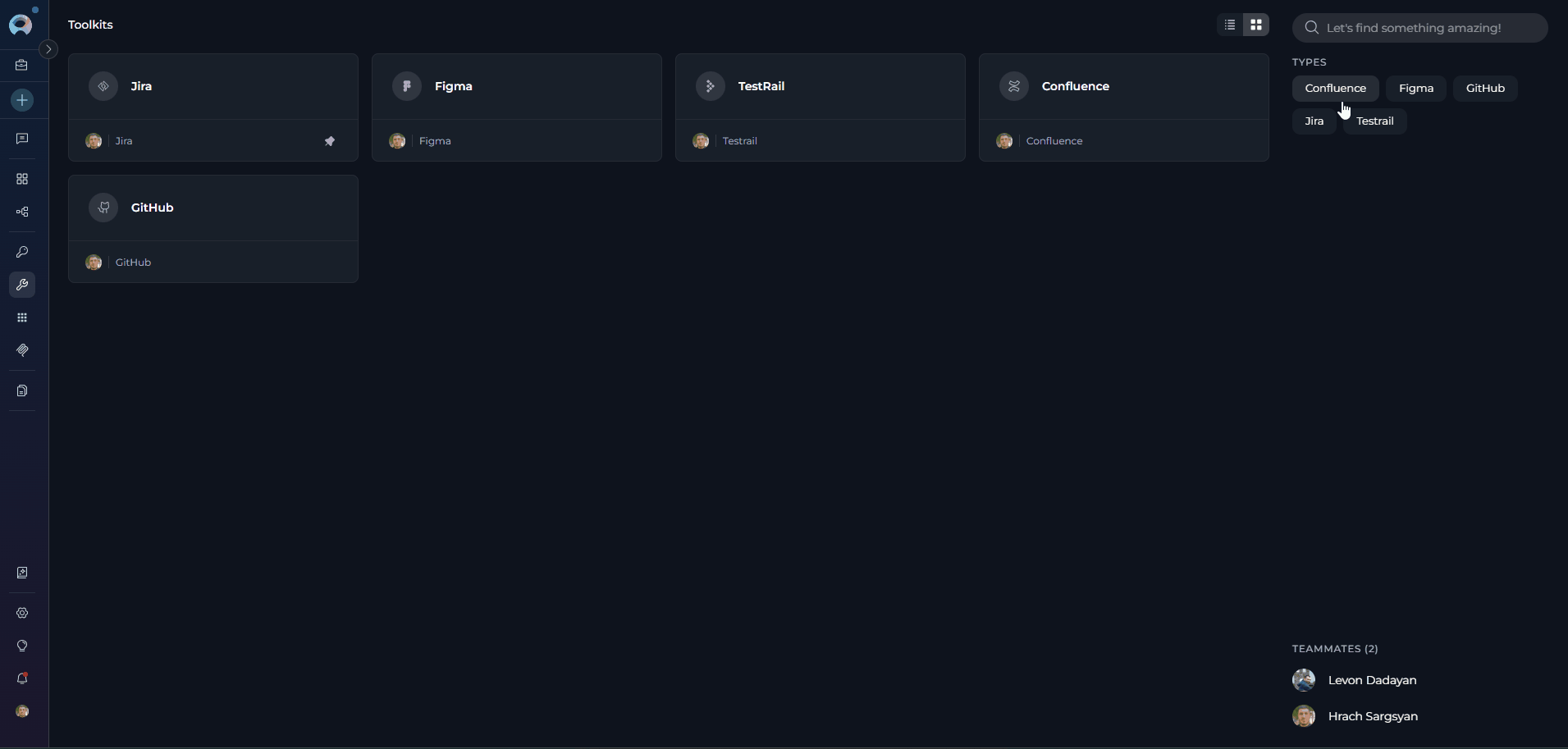Open the lightbulb ideas icon in sidebar
This screenshot has width=1568, height=749.
coord(21,646)
